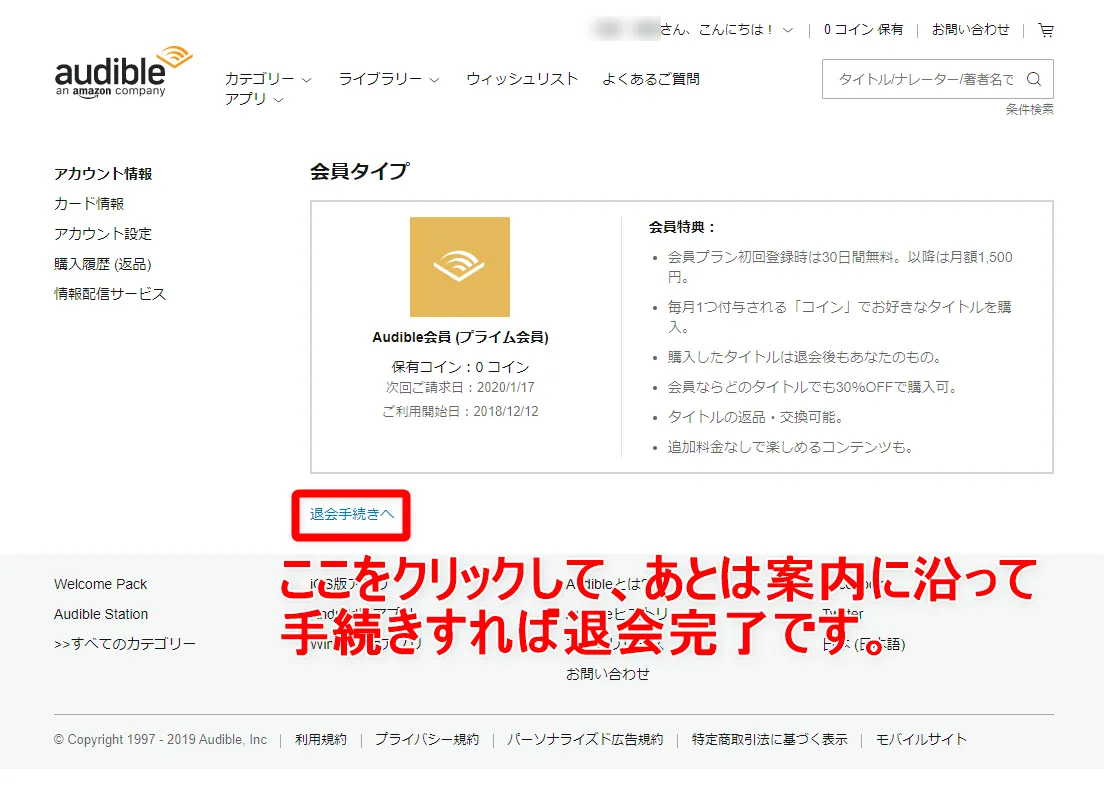Expand the ライブラリー dropdown menu
This screenshot has height=800, width=1104.
(389, 79)
